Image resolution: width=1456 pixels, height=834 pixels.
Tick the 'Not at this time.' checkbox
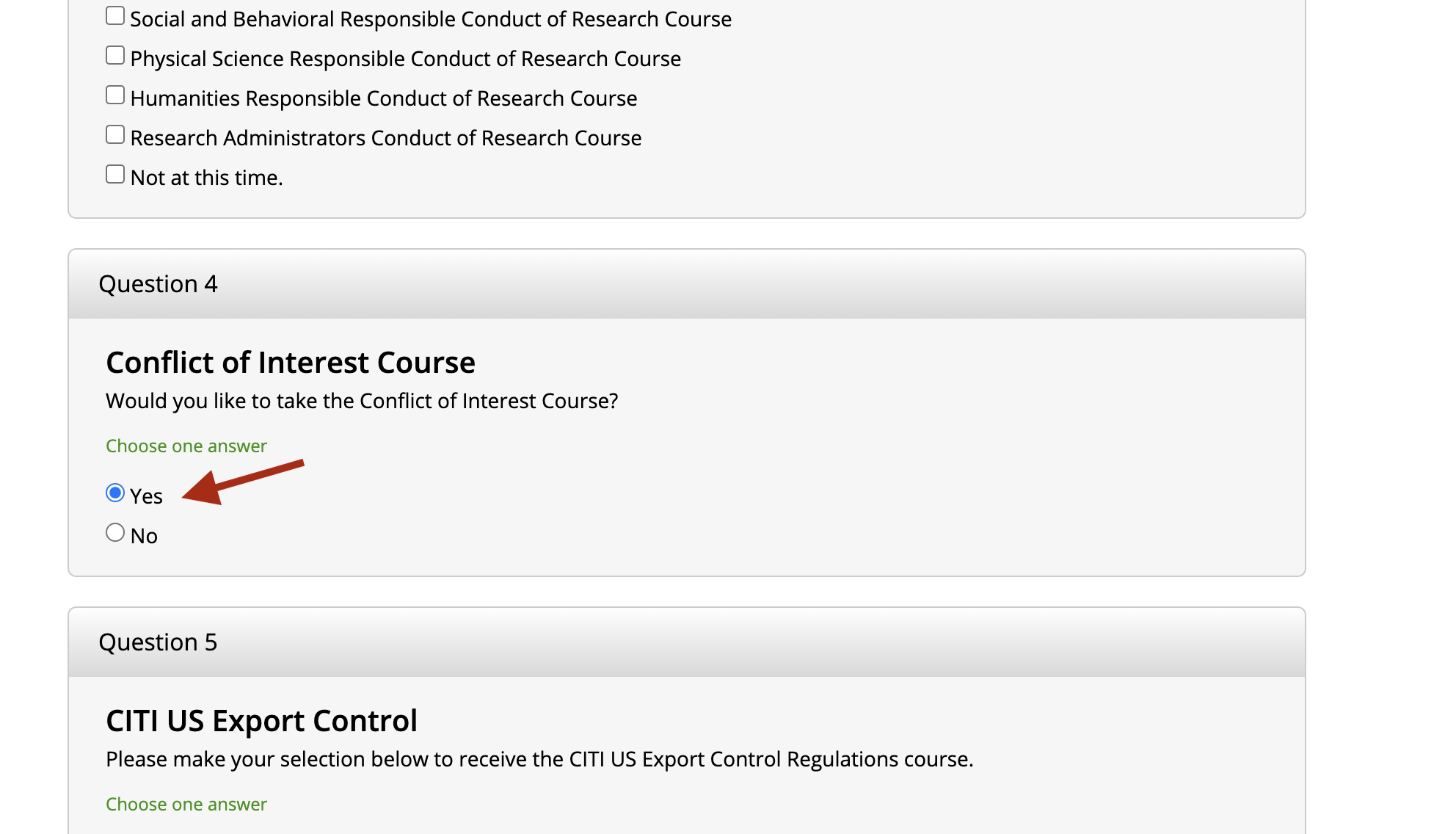click(115, 175)
